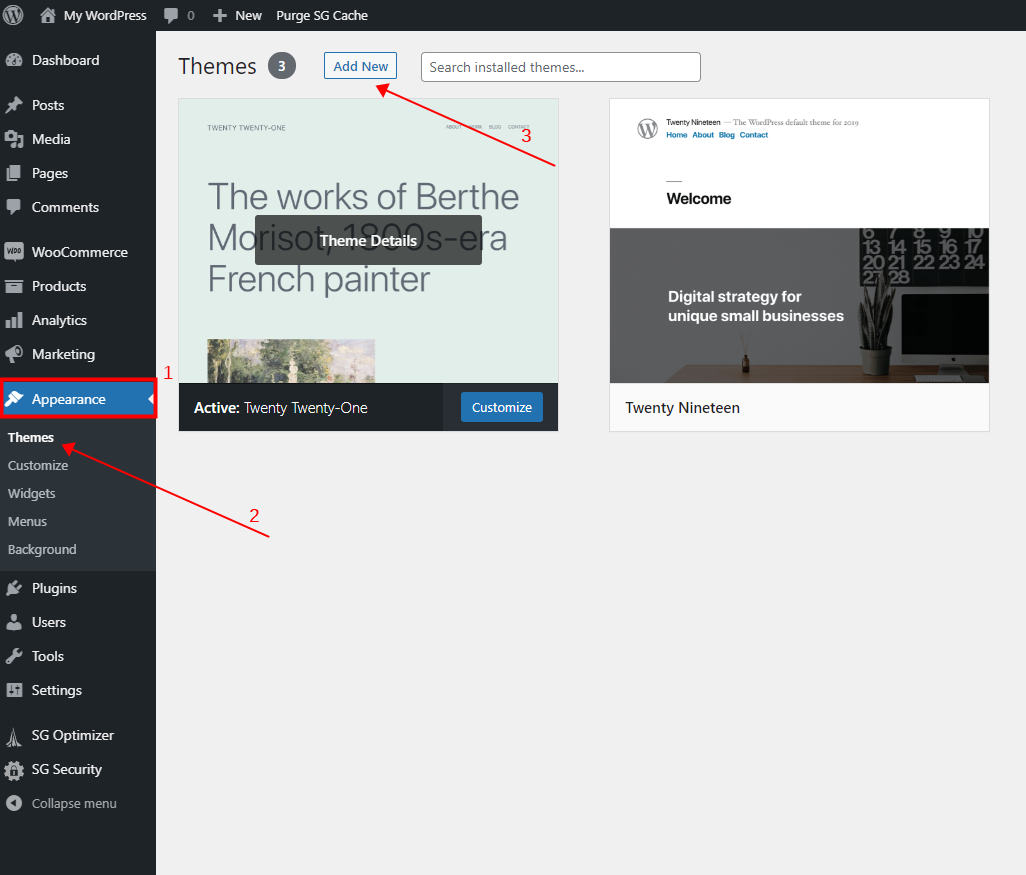
Task: Open SG Security in the sidebar
Action: [x=67, y=769]
